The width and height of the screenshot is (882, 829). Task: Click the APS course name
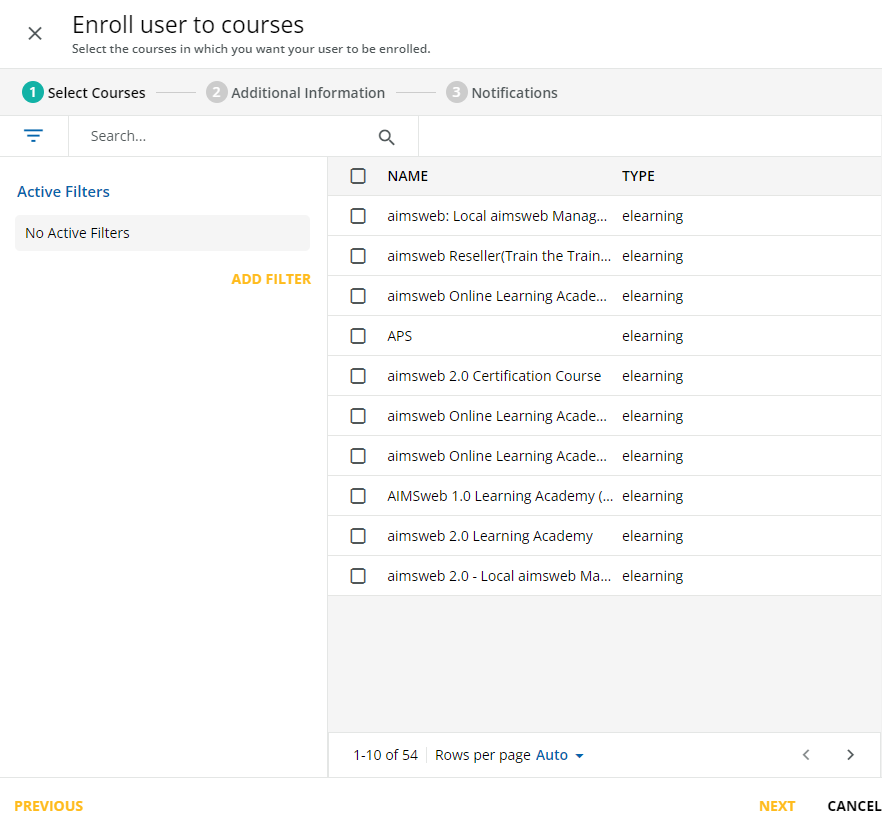pyautogui.click(x=399, y=336)
